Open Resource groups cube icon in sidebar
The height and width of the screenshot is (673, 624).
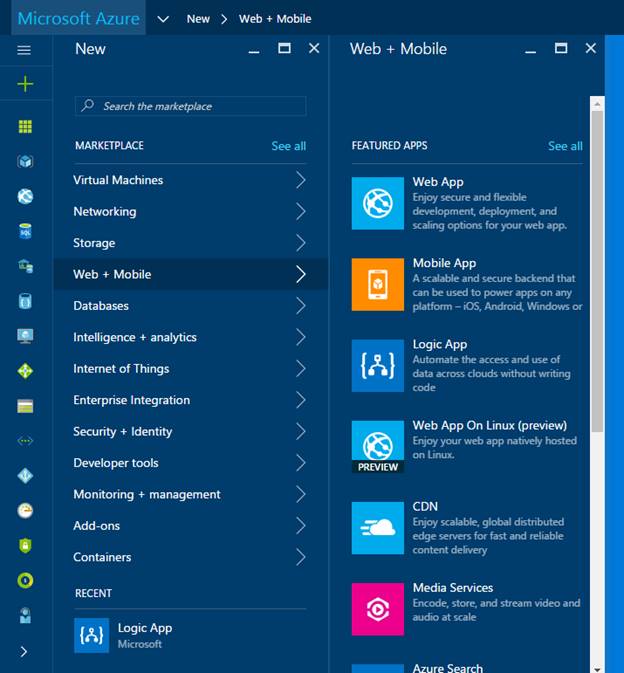[25, 161]
